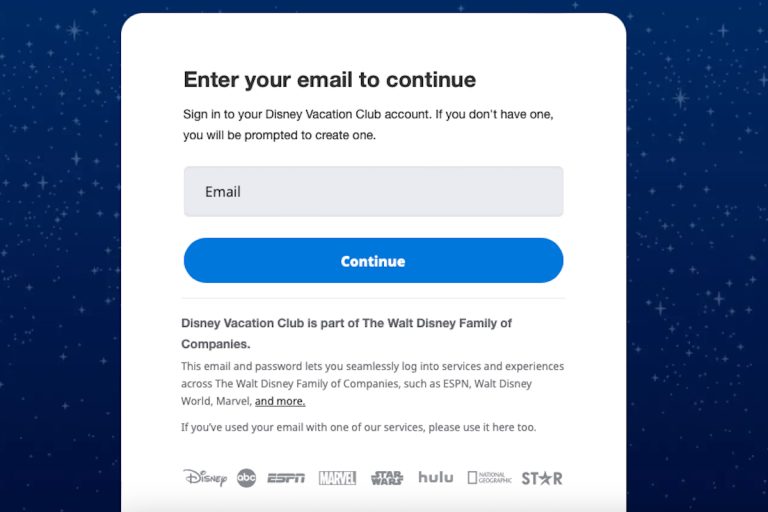Click the divider line below the Continue button
The image size is (768, 512).
[373, 298]
